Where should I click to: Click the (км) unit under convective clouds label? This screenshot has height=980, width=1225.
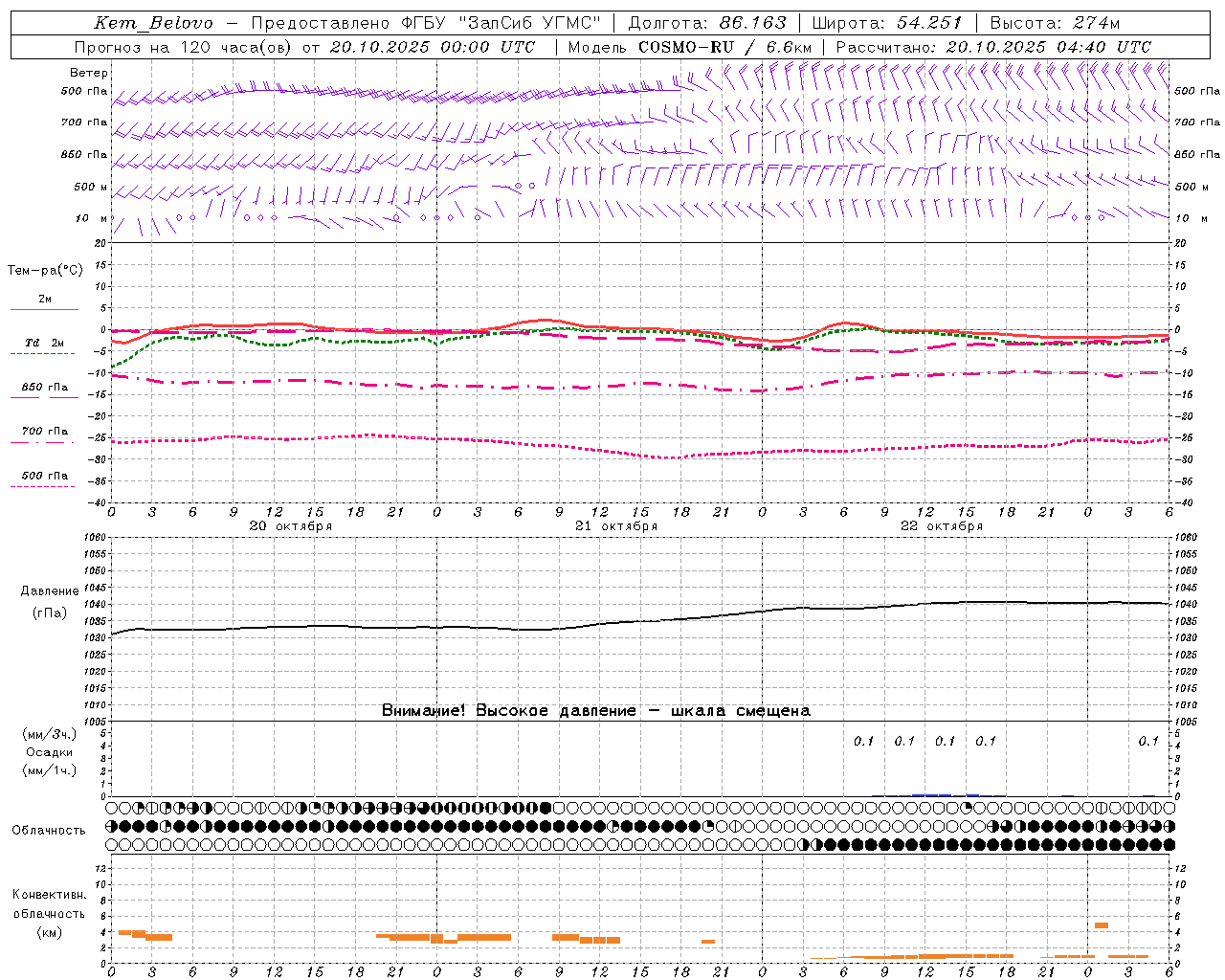(49, 932)
